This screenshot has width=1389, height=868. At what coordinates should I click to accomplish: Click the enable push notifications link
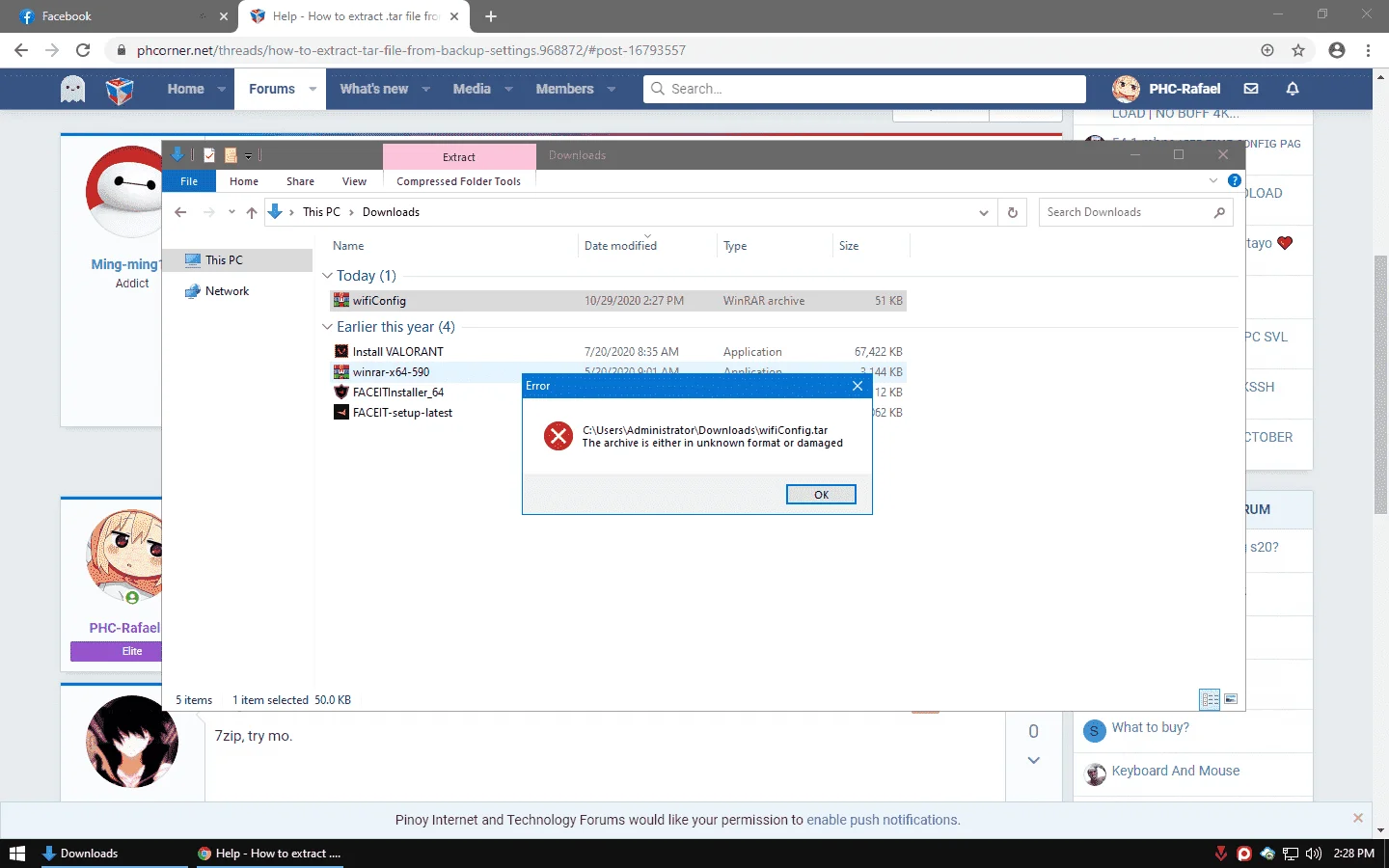[882, 820]
